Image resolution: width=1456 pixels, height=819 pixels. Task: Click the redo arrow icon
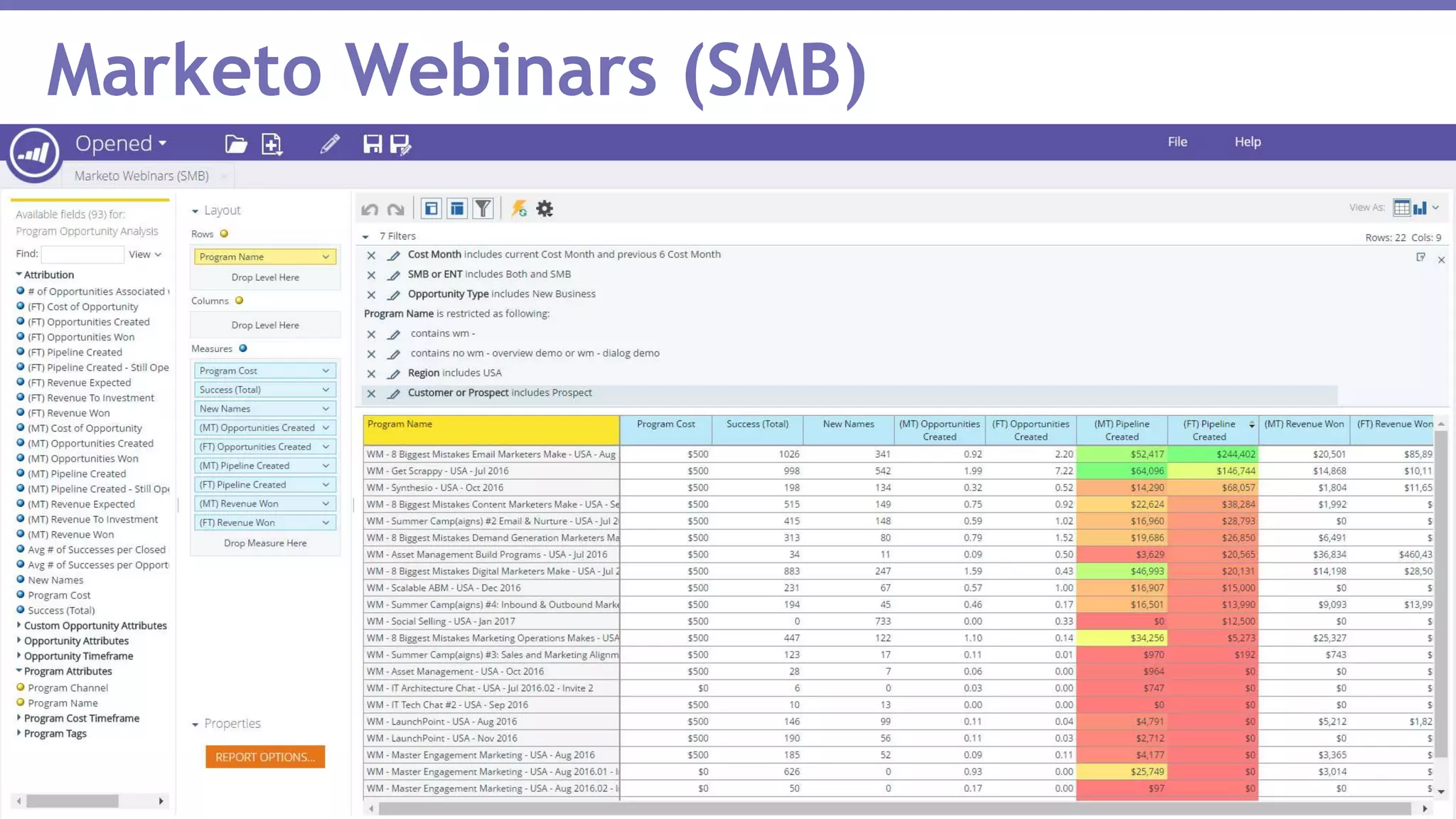pos(396,209)
